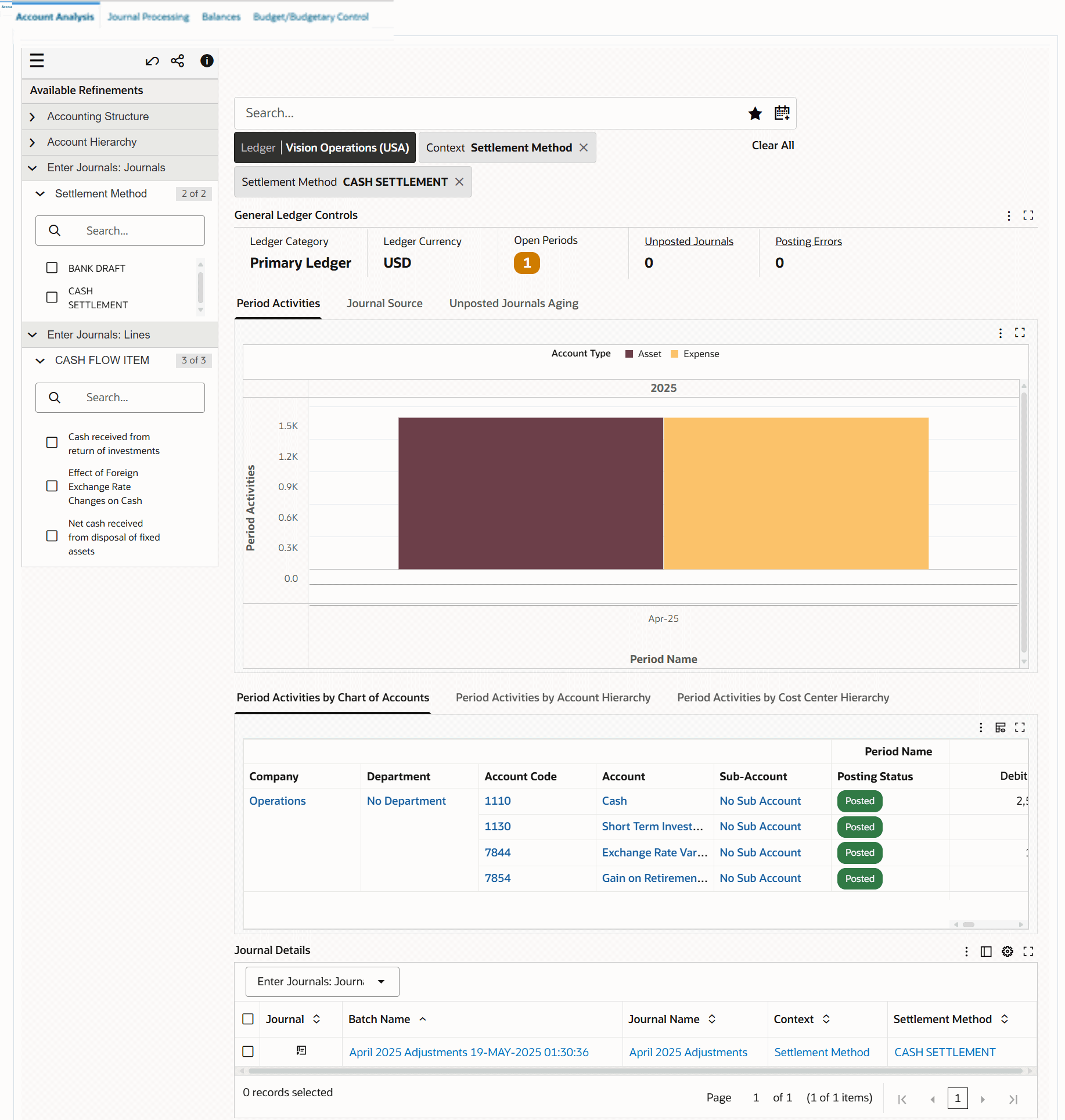The image size is (1065, 1120).
Task: Open April 2025 Adjustments journal name link
Action: click(688, 1053)
